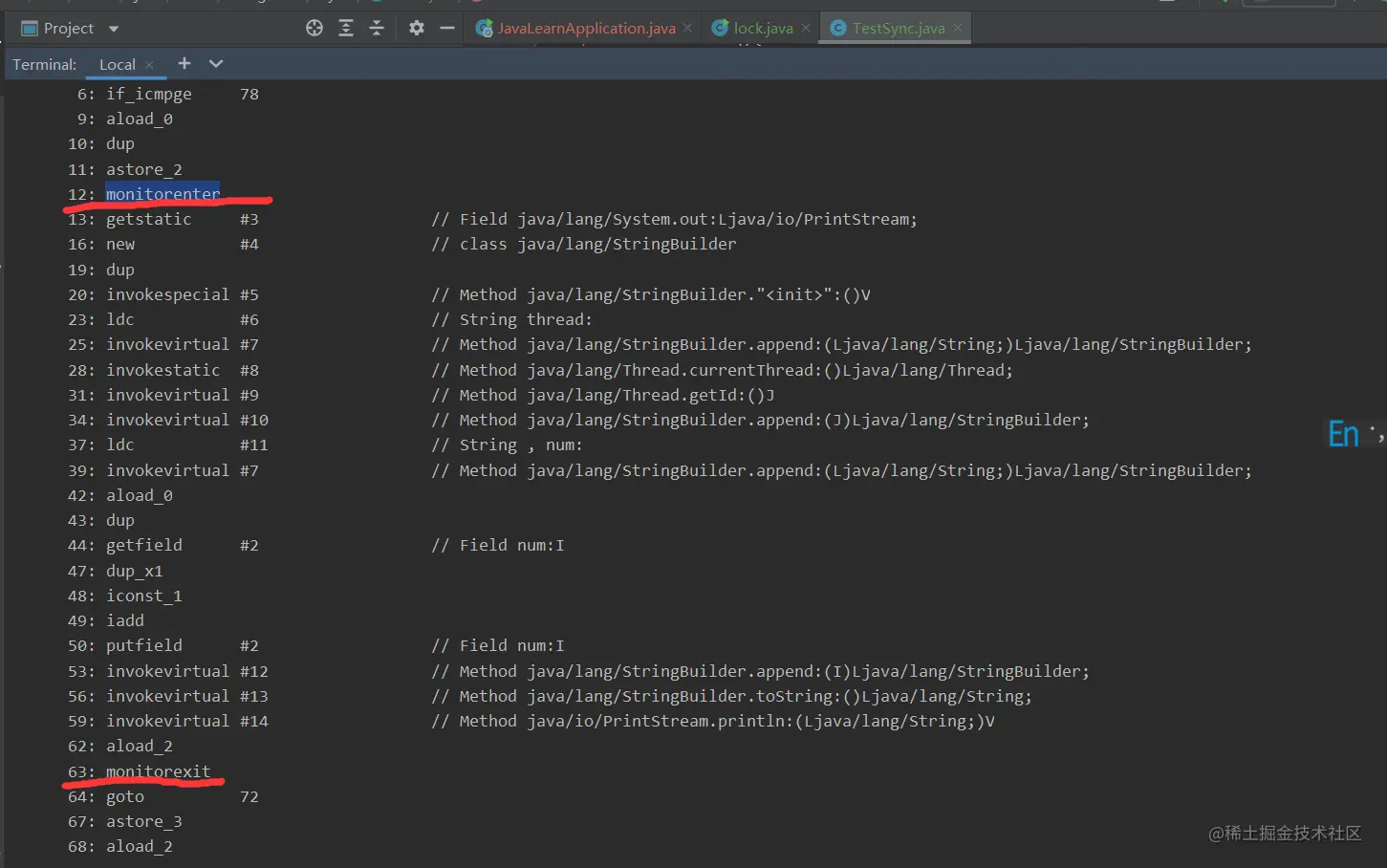Add a new terminal session with plus icon
Image resolution: width=1387 pixels, height=868 pixels.
click(184, 63)
